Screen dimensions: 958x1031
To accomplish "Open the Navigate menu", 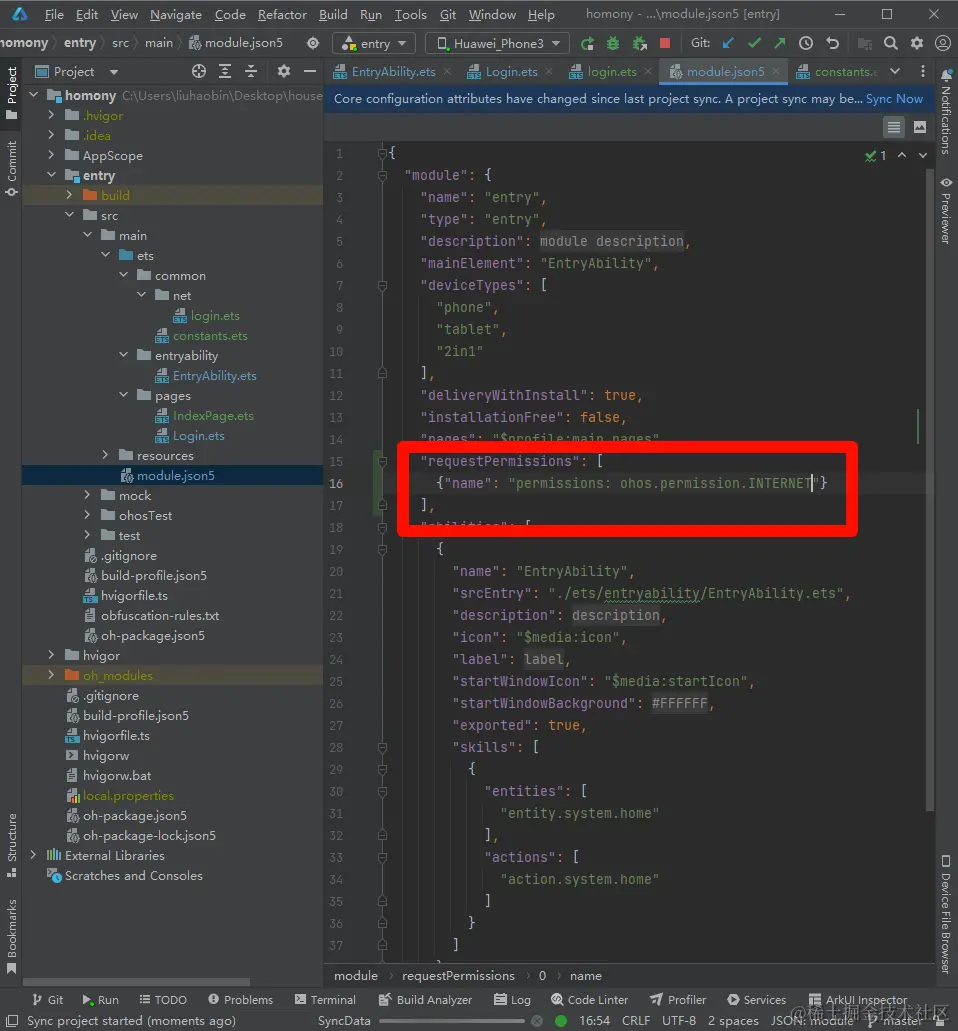I will 176,14.
